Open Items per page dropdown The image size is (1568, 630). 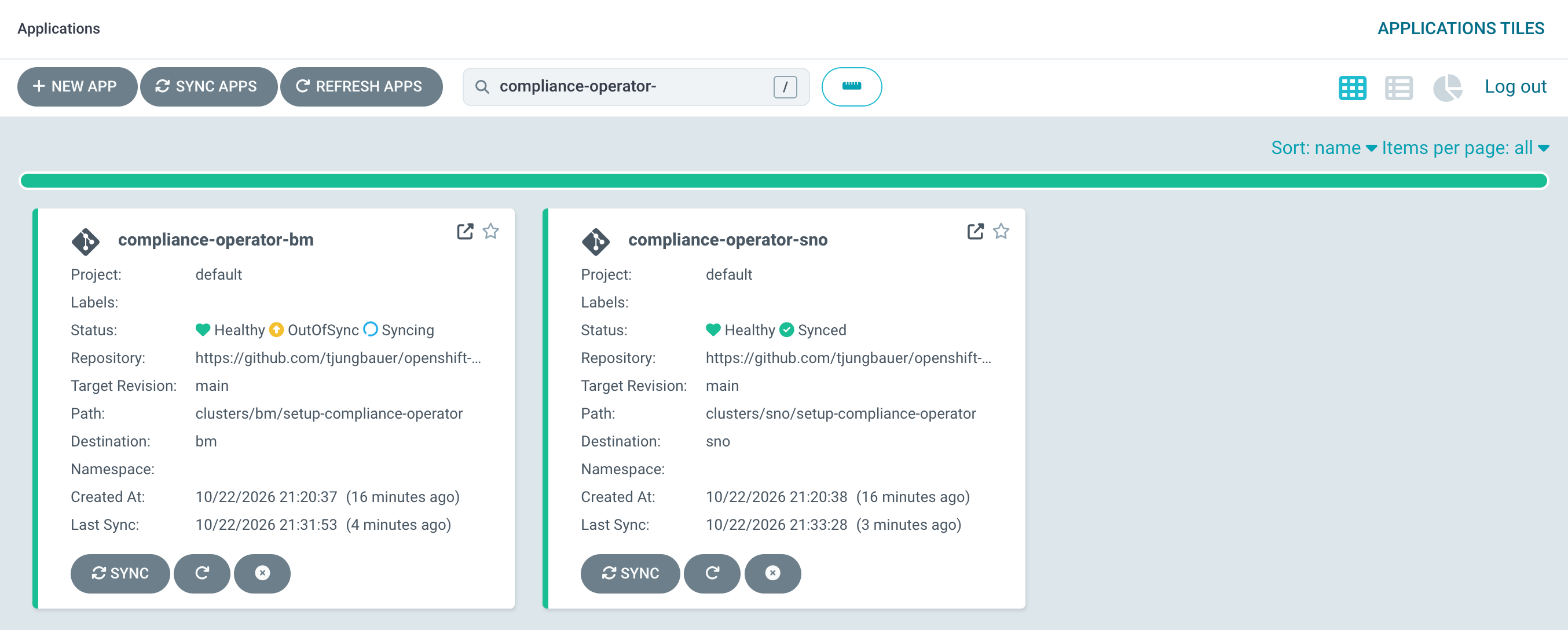click(x=1466, y=148)
